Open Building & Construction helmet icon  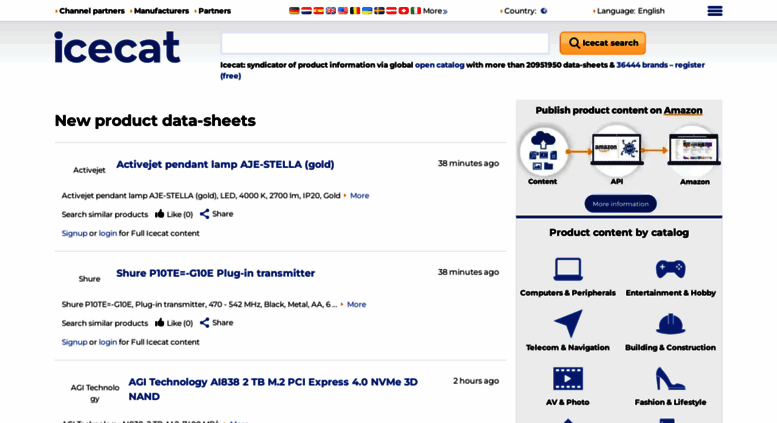[x=670, y=324]
